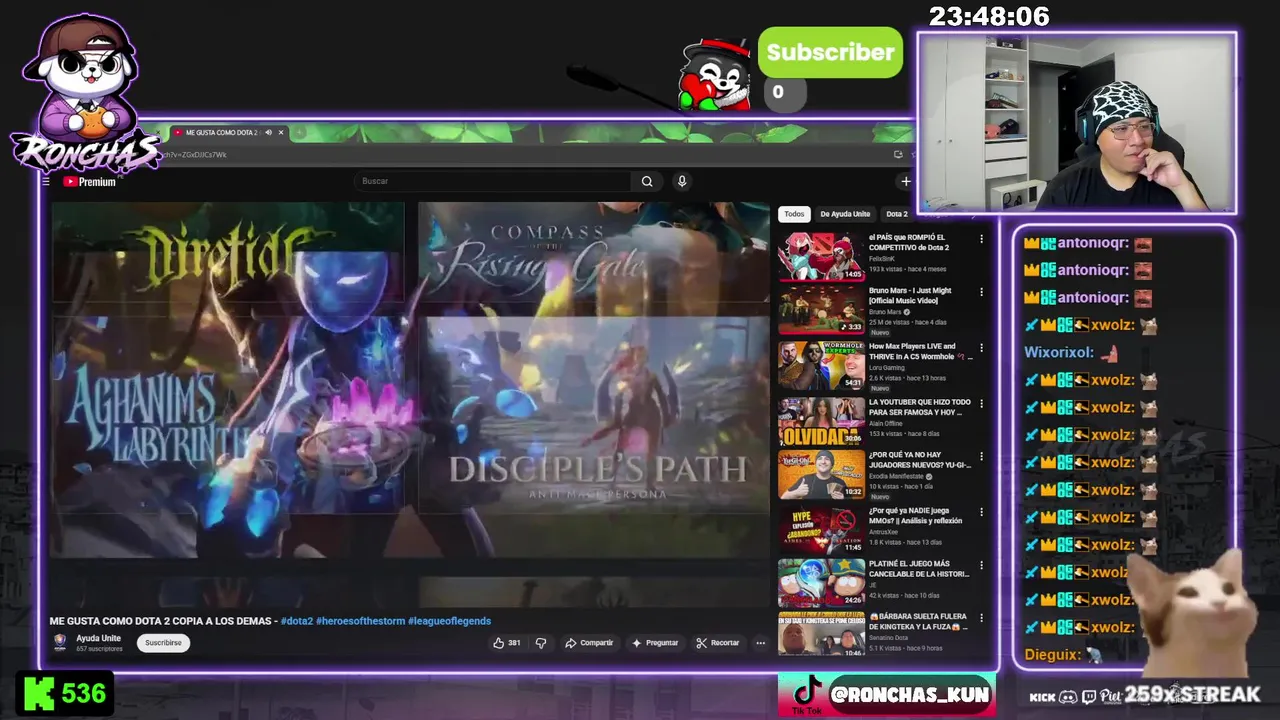Screen dimensions: 1280x720
Task: Dislike the video with thumbs down
Action: coord(541,643)
